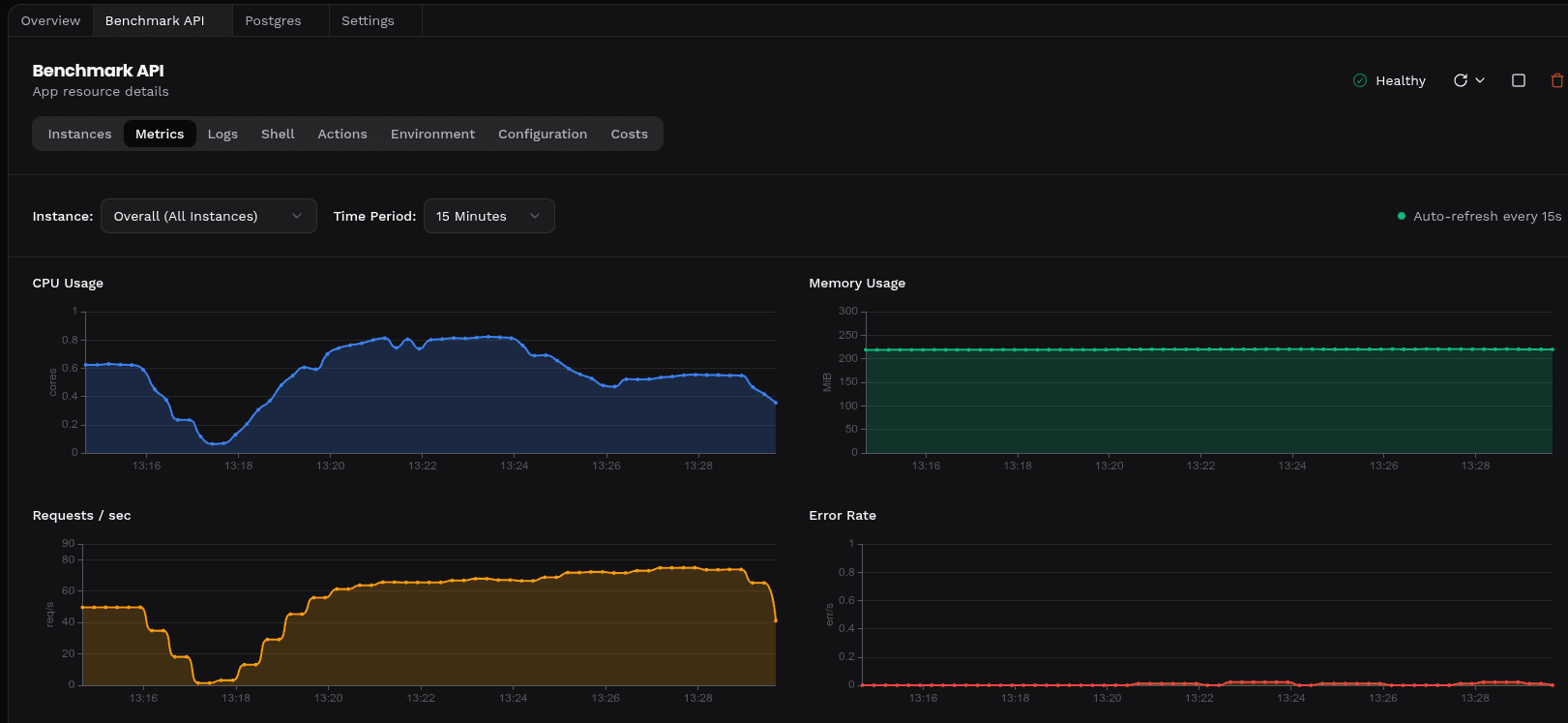Switch to the Configuration sub-tab

point(543,134)
